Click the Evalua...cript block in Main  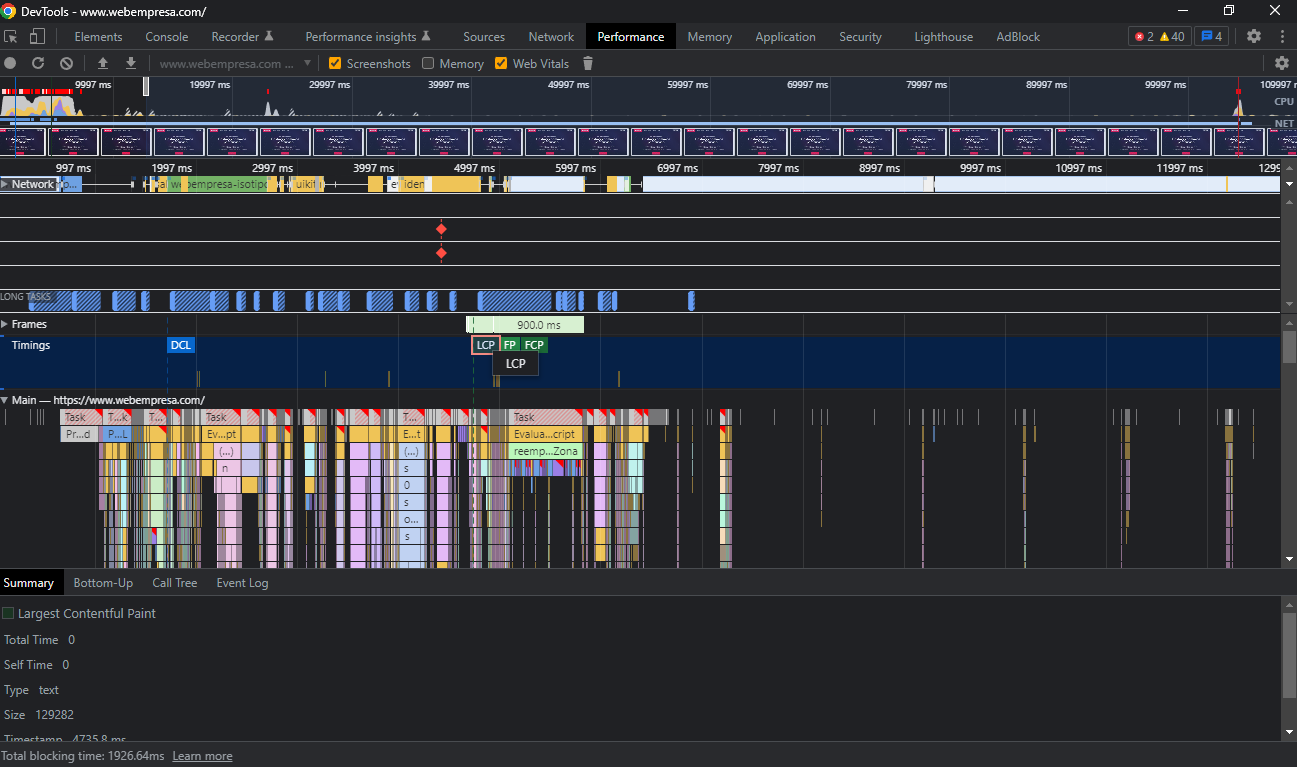tap(544, 434)
